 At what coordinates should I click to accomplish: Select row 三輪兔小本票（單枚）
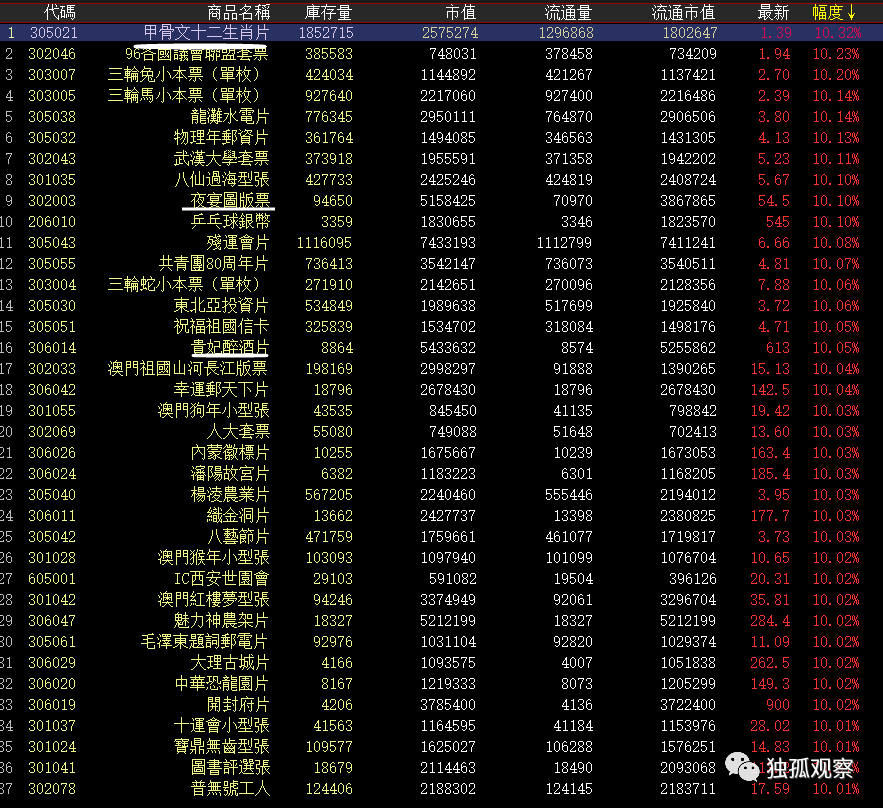pyautogui.click(x=442, y=74)
